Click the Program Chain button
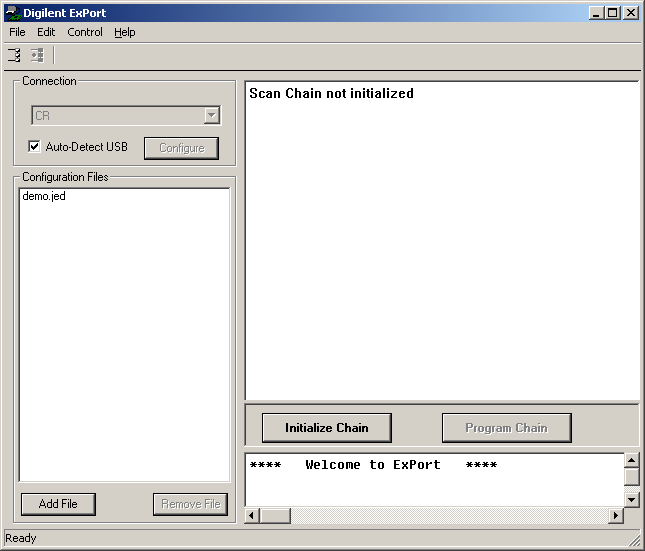Image resolution: width=645 pixels, height=551 pixels. (507, 428)
